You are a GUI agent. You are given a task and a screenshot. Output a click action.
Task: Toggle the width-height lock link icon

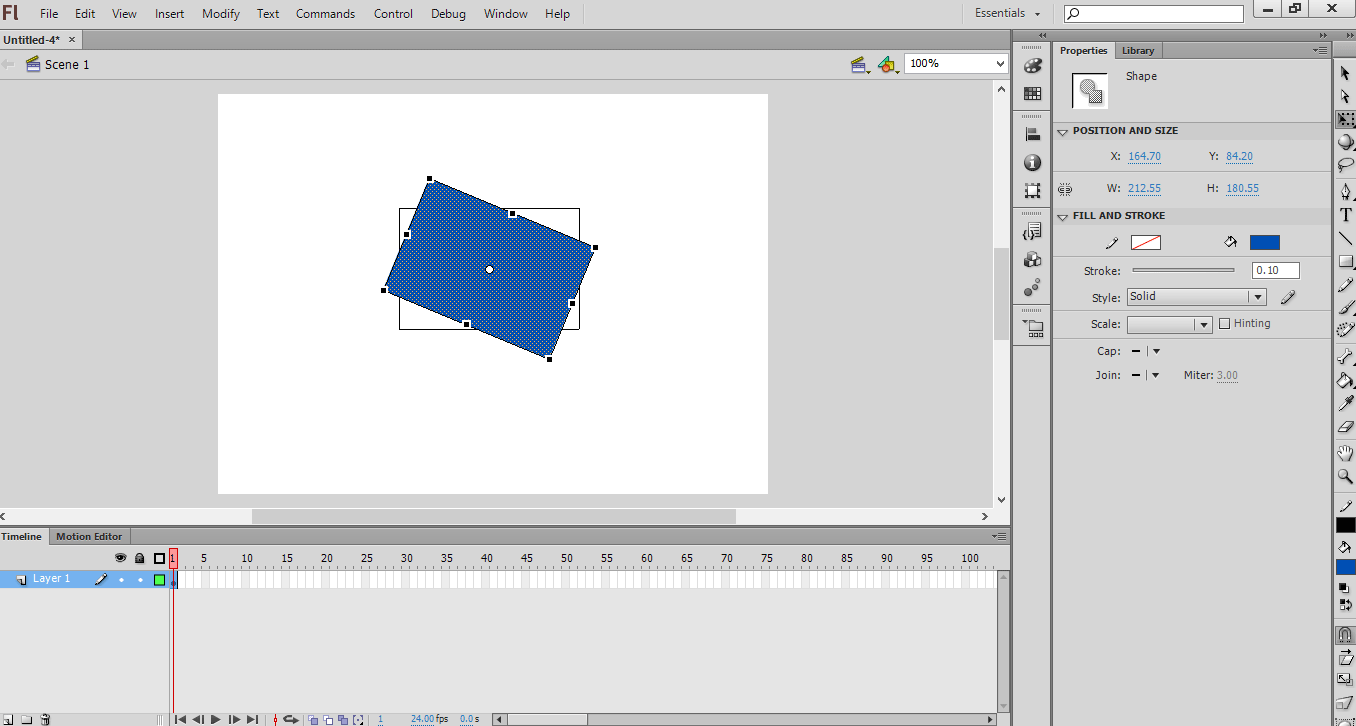pos(1065,189)
